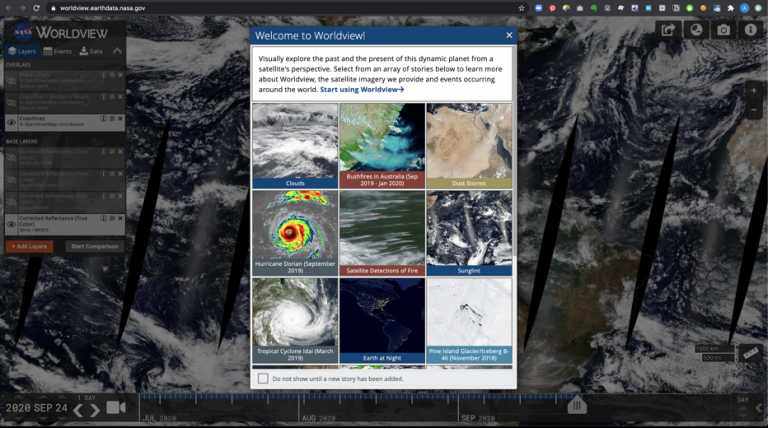The height and width of the screenshot is (428, 768).
Task: Click the 2020 SEP 24 date field
Action: click(37, 408)
